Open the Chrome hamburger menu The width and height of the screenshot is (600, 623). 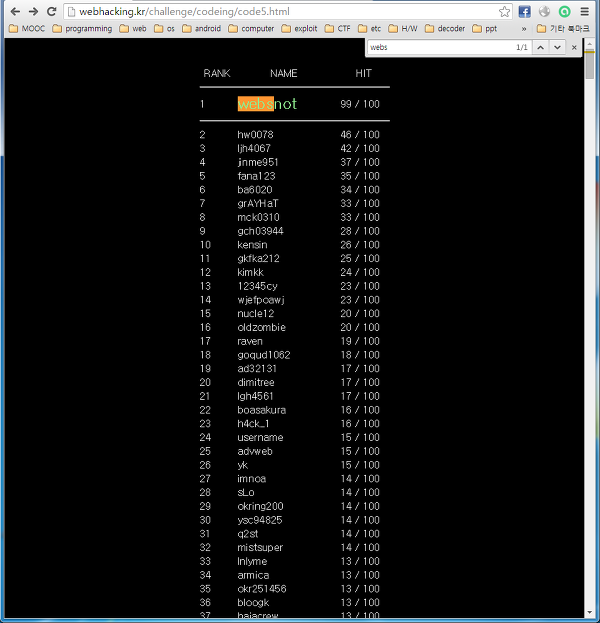(584, 12)
